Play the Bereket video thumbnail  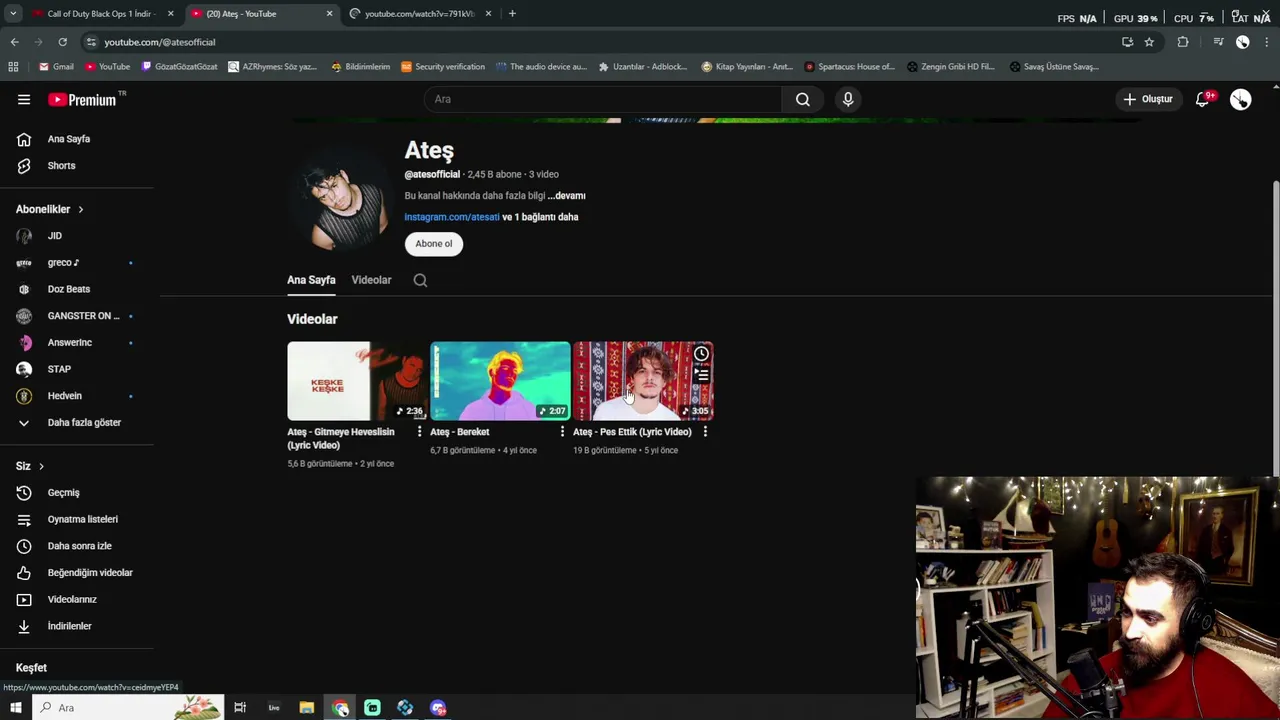[500, 381]
